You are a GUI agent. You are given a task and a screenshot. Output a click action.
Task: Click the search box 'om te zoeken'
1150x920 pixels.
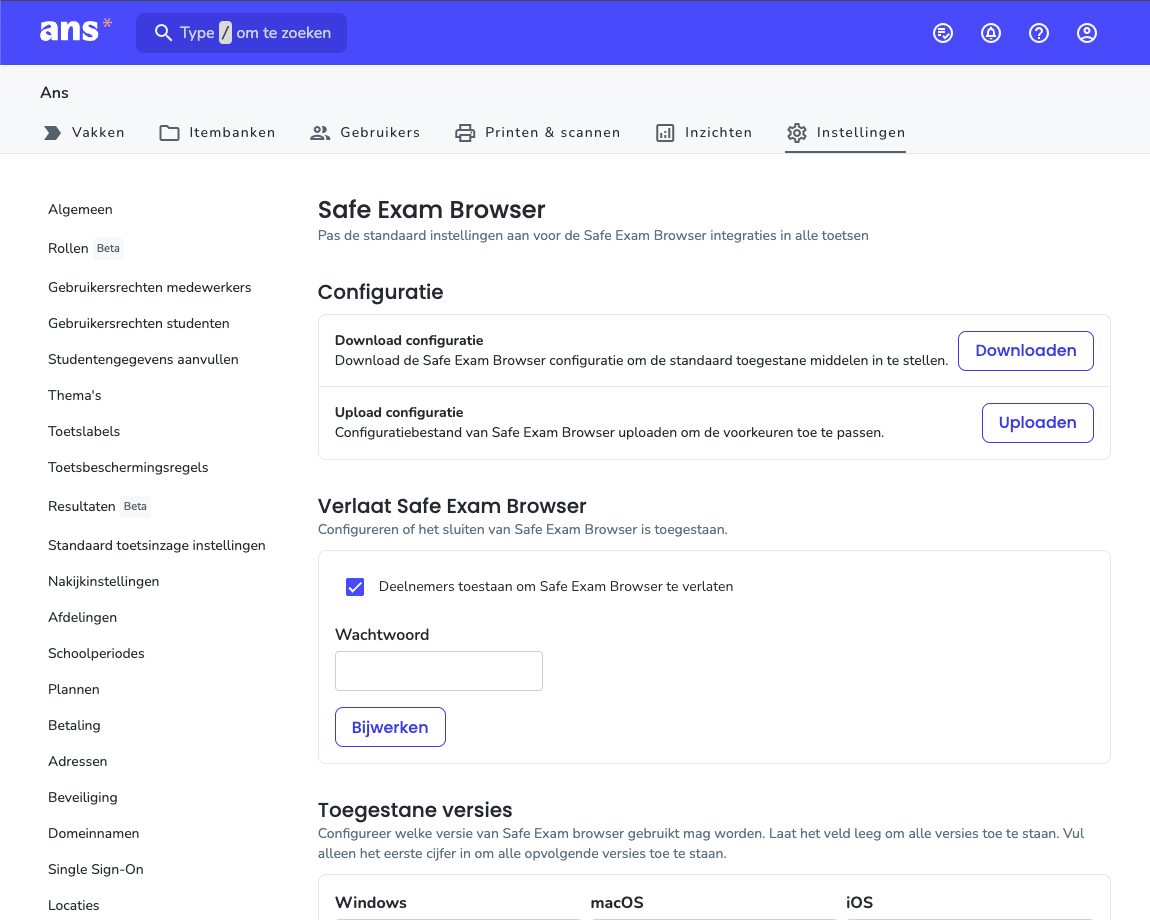tap(241, 33)
